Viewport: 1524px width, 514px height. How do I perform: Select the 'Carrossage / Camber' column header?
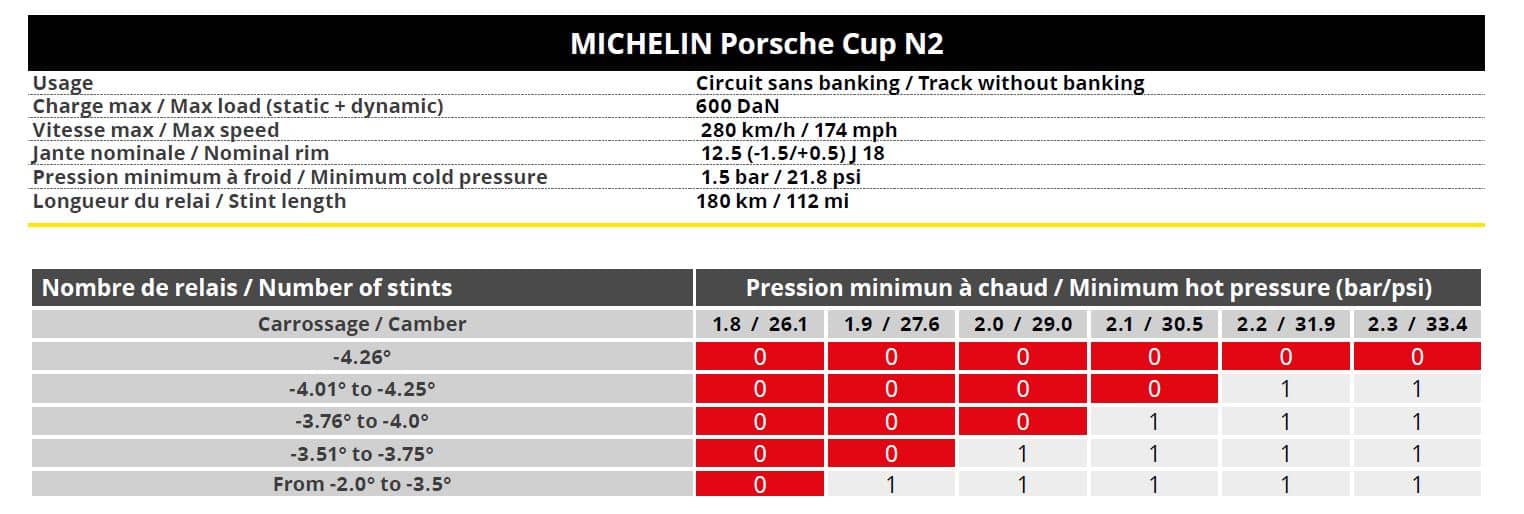coord(362,324)
